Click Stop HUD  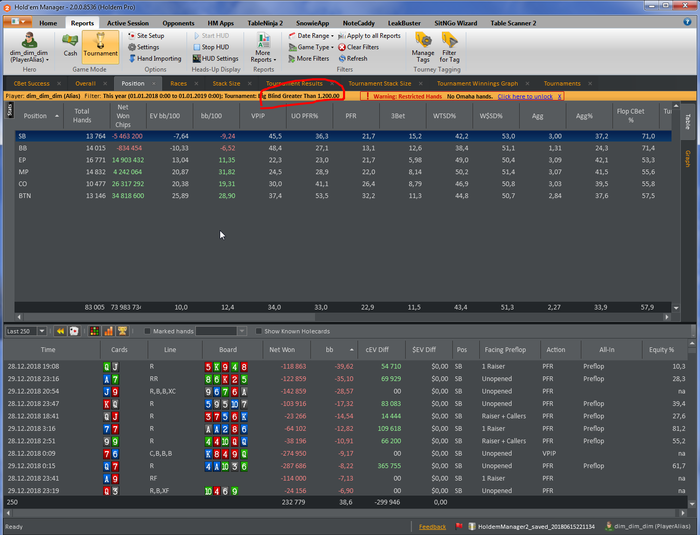(x=211, y=47)
